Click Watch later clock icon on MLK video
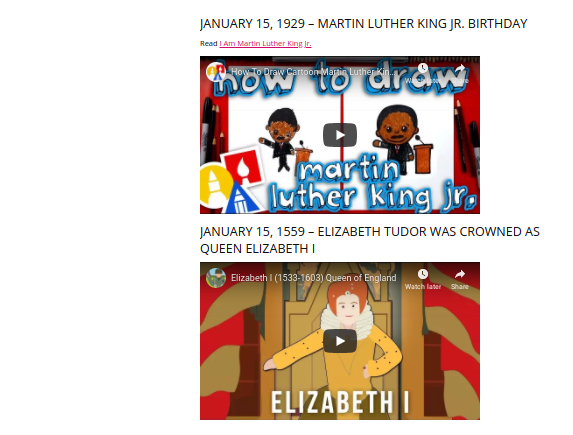This screenshot has width=573, height=435. point(423,68)
